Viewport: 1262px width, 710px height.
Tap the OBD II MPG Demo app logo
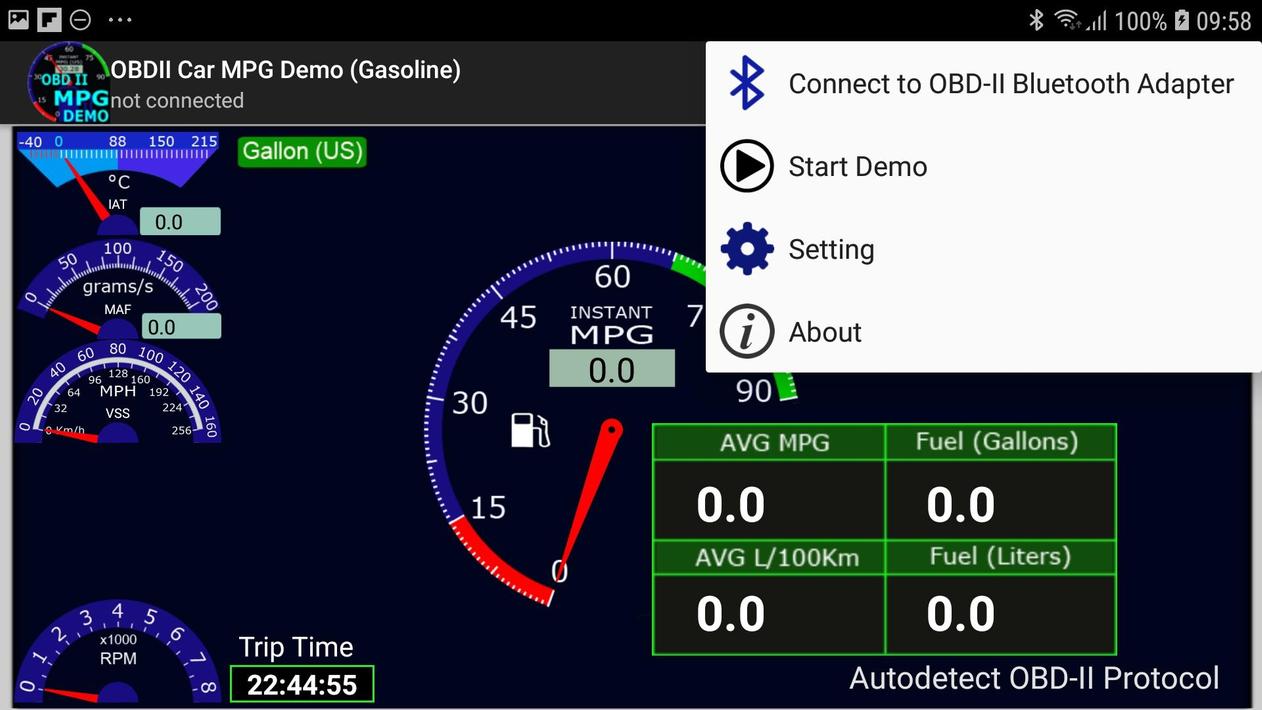(x=68, y=83)
